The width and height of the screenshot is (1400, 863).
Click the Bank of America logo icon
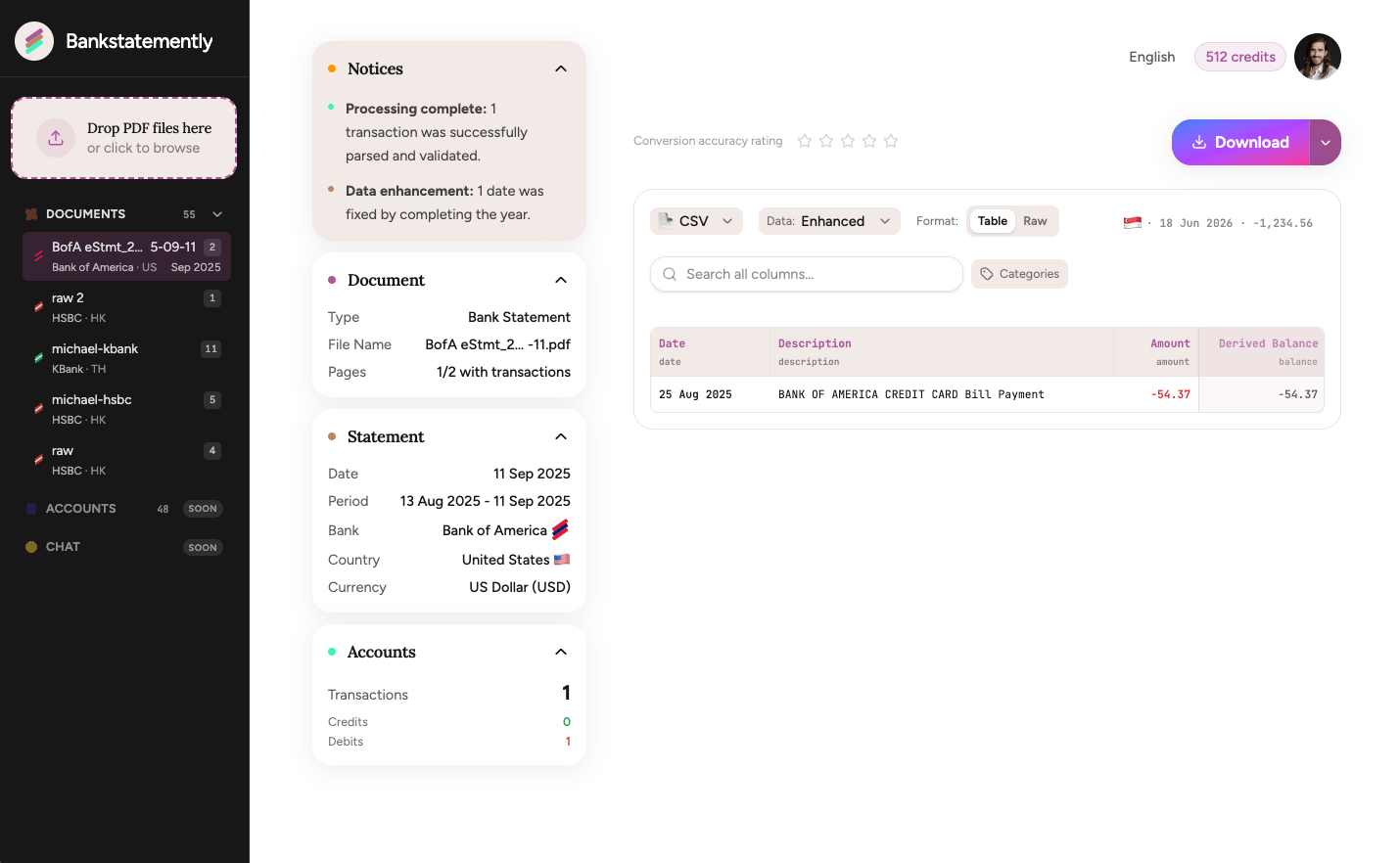(560, 529)
